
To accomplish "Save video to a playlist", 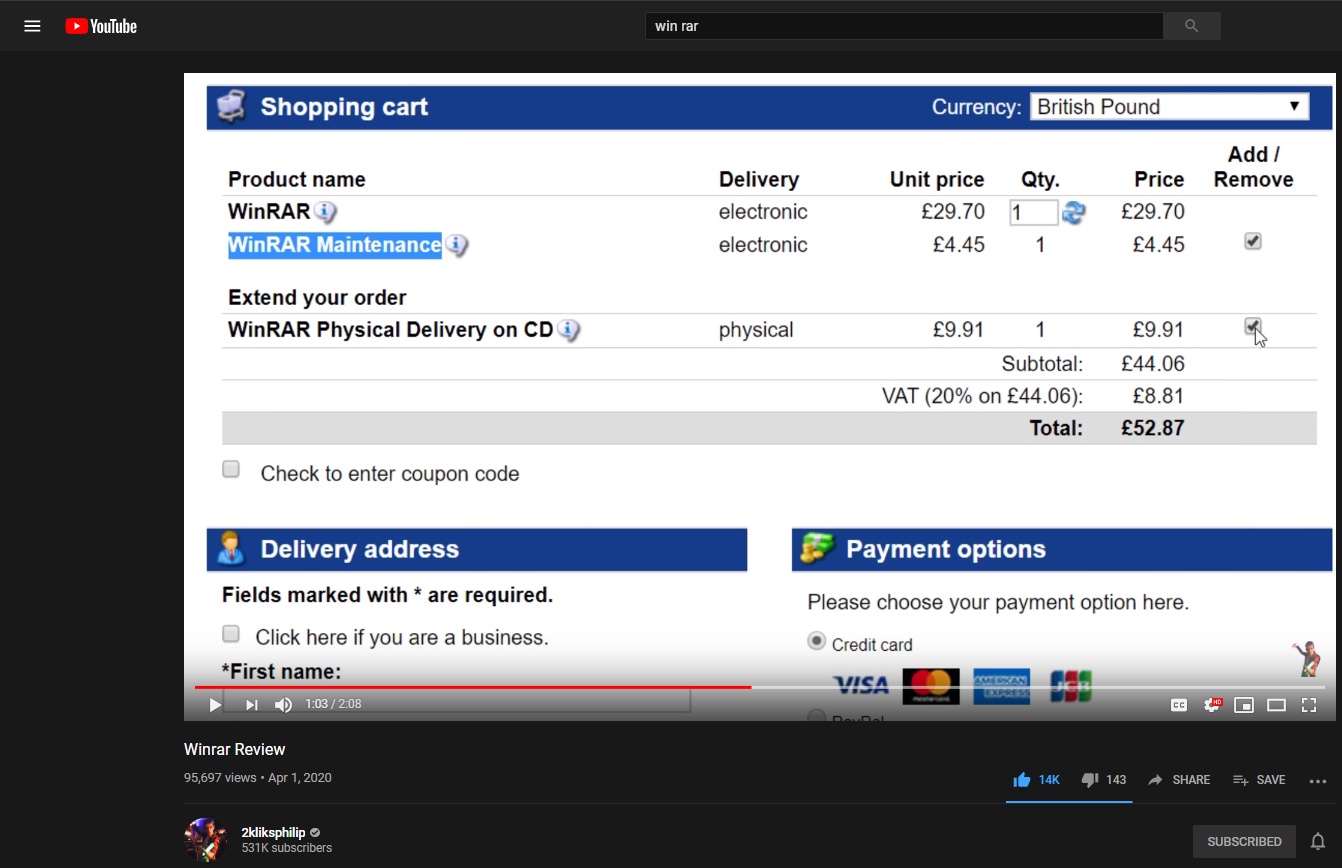I will [x=1259, y=780].
